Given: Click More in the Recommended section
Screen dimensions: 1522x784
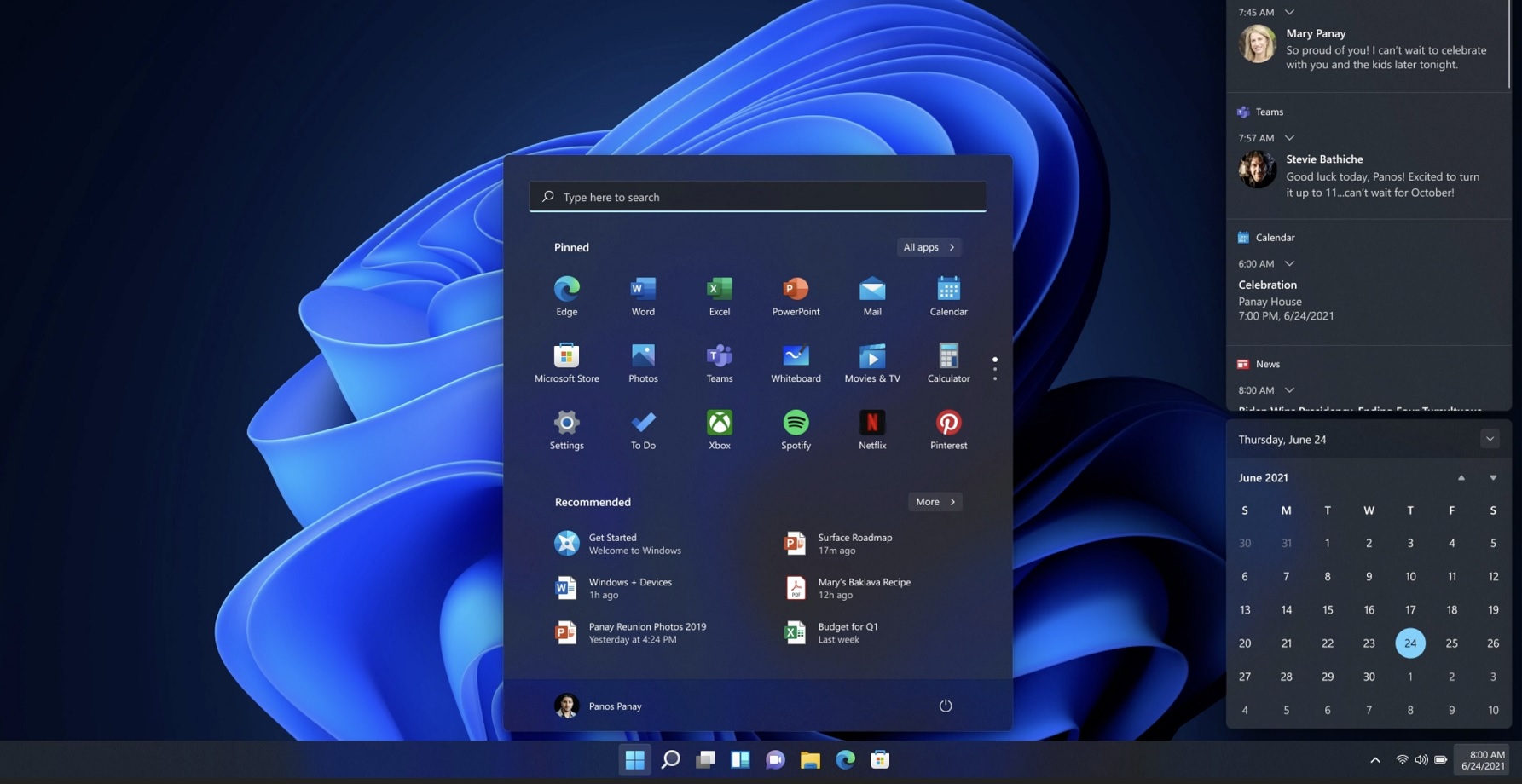Looking at the screenshot, I should 934,502.
